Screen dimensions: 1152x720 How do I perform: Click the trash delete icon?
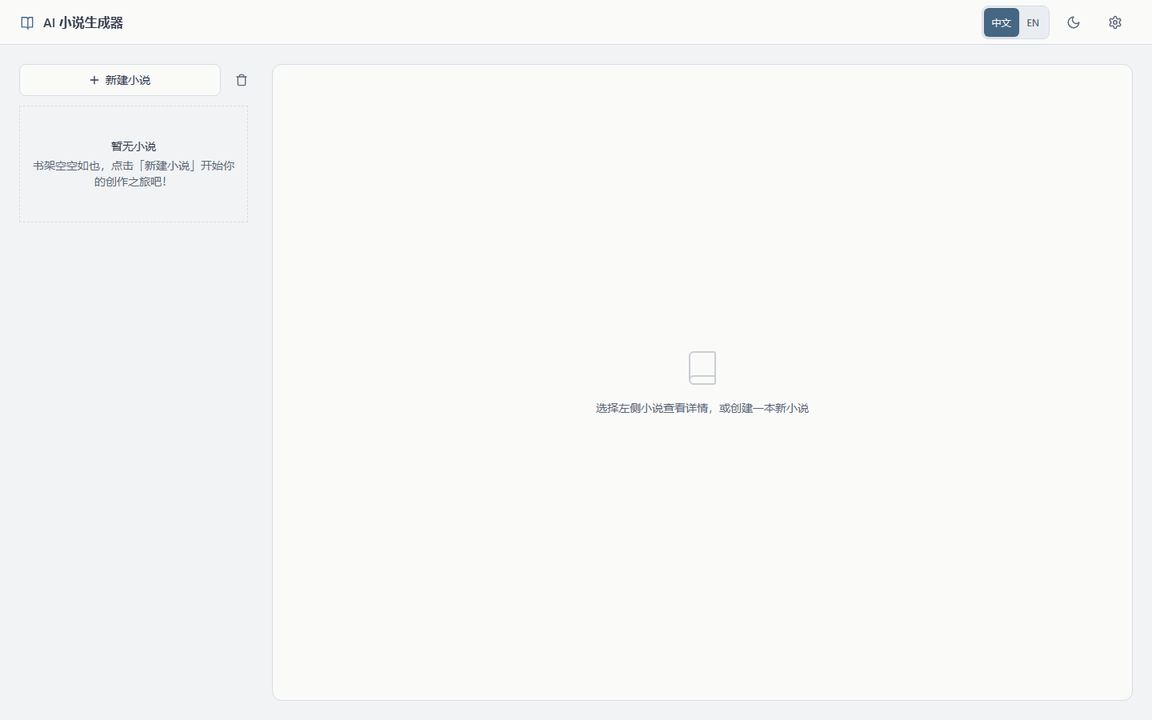click(x=242, y=80)
